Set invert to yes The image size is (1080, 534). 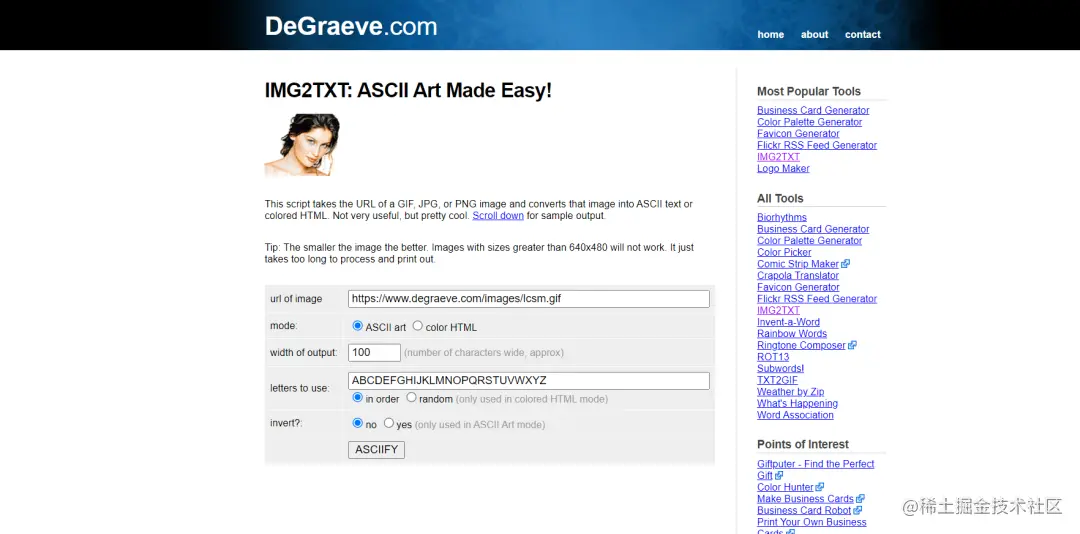click(x=388, y=423)
